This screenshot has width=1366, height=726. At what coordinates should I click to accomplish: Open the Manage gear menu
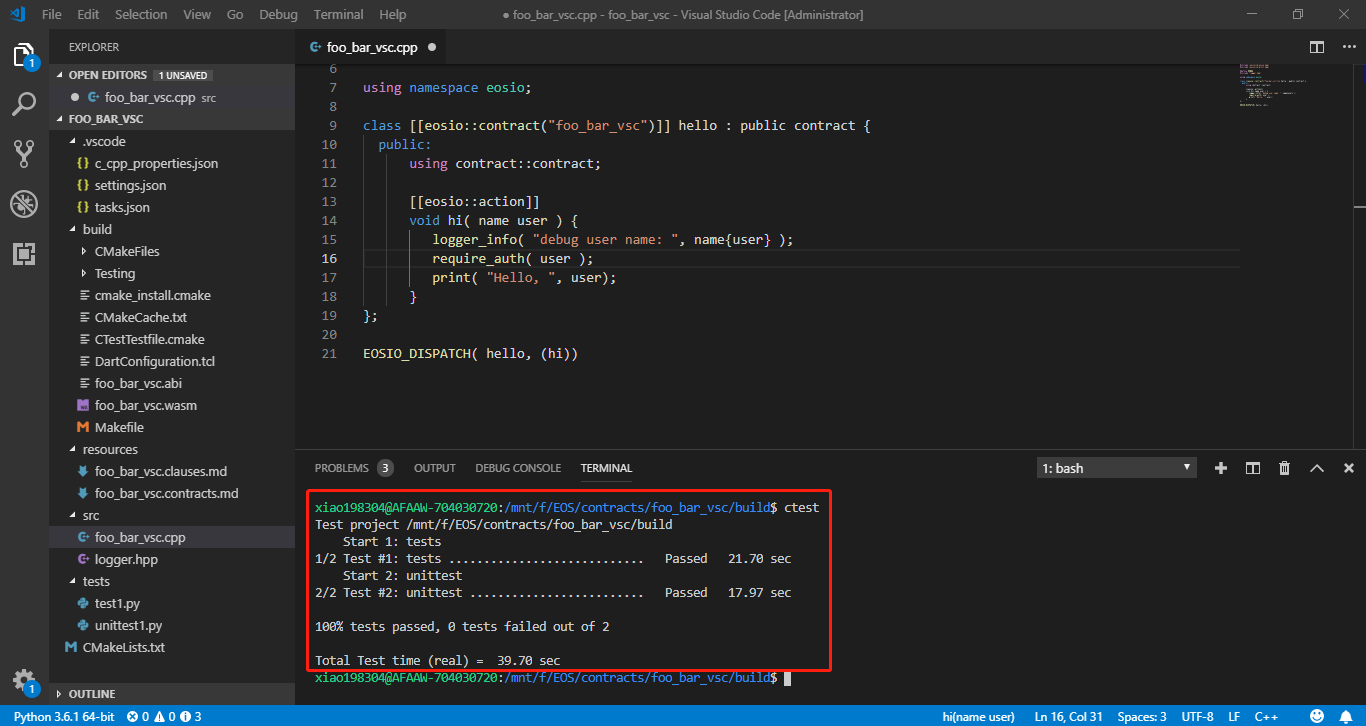tap(24, 679)
